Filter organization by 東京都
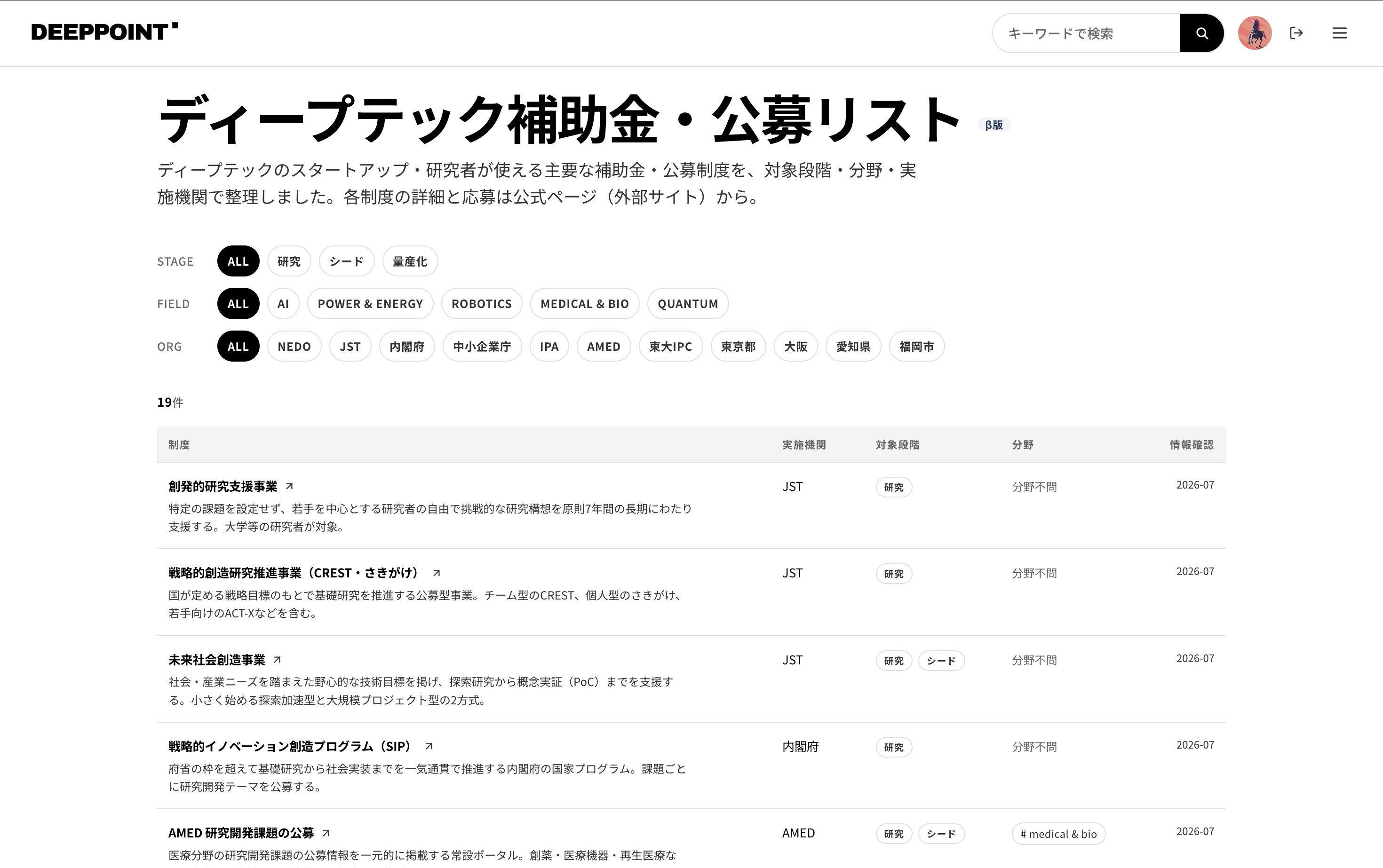The width and height of the screenshot is (1383, 868). [x=739, y=346]
